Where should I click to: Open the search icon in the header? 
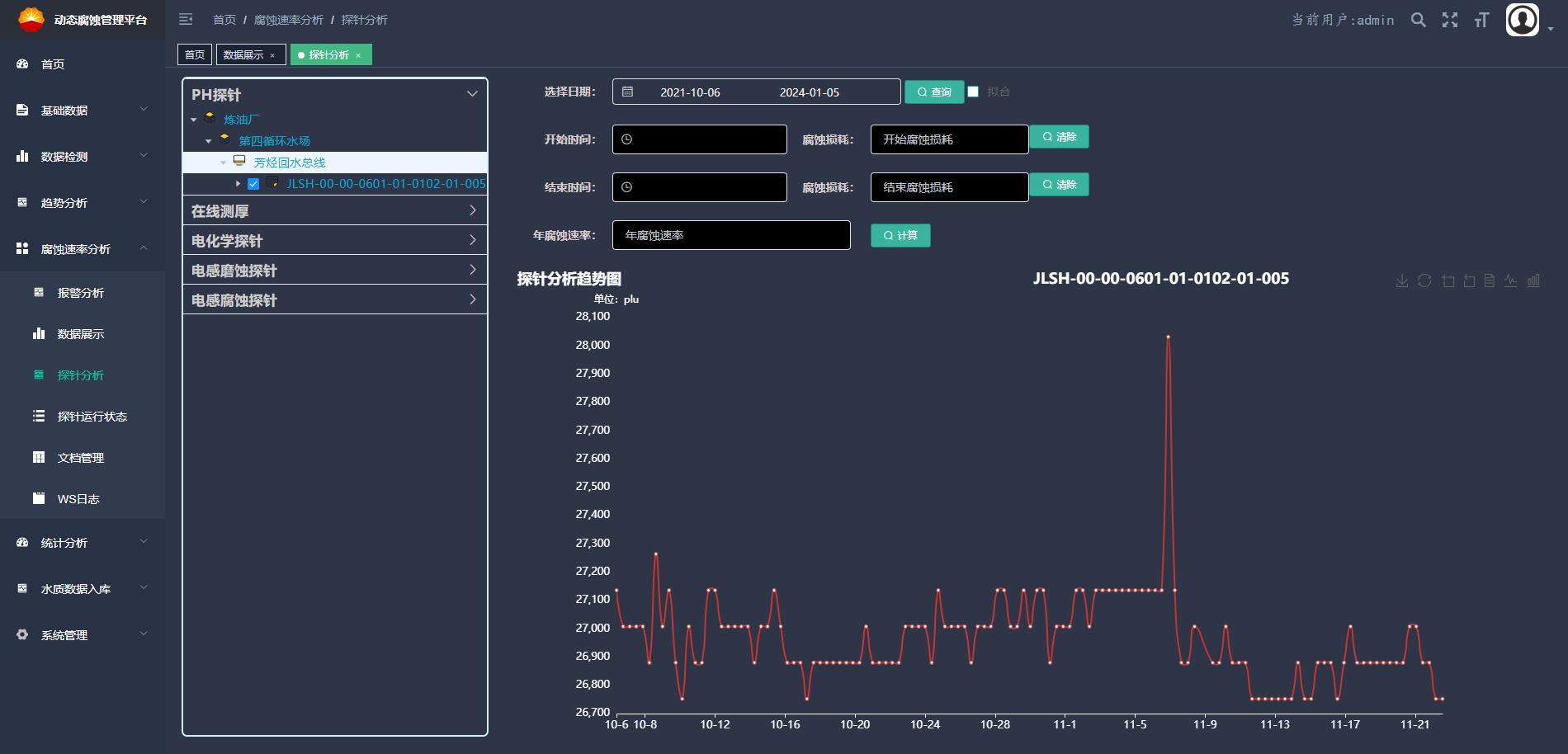pos(1419,20)
